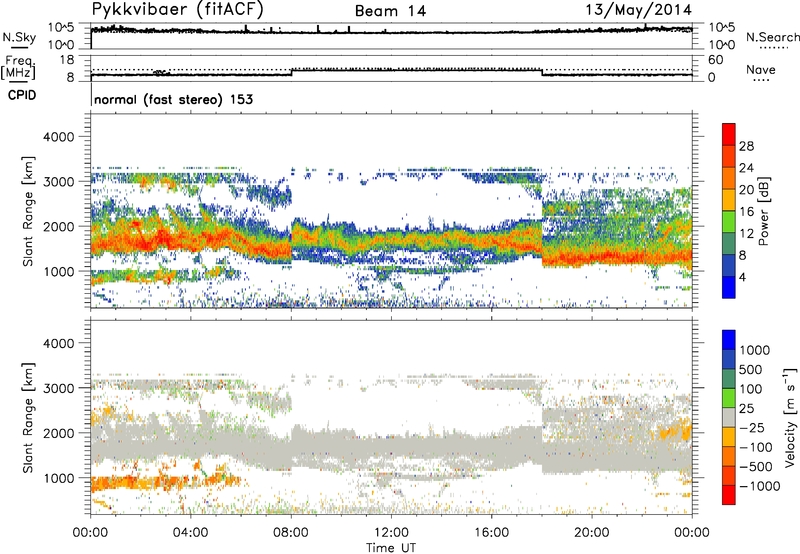Click the 16:00 time axis label
The height and width of the screenshot is (554, 800).
pos(491,533)
